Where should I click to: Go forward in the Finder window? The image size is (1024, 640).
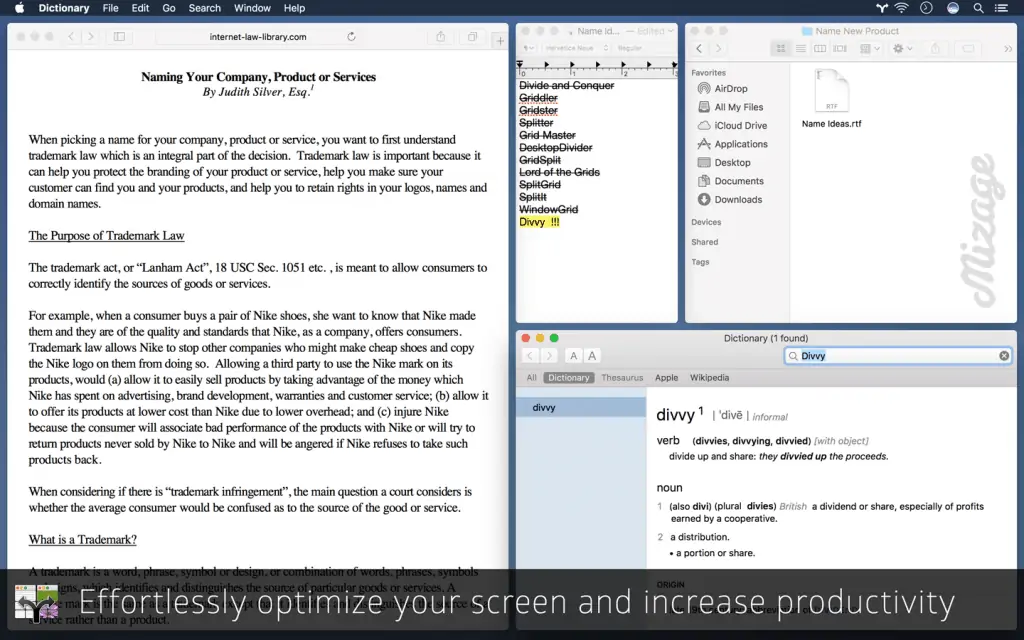click(x=718, y=48)
